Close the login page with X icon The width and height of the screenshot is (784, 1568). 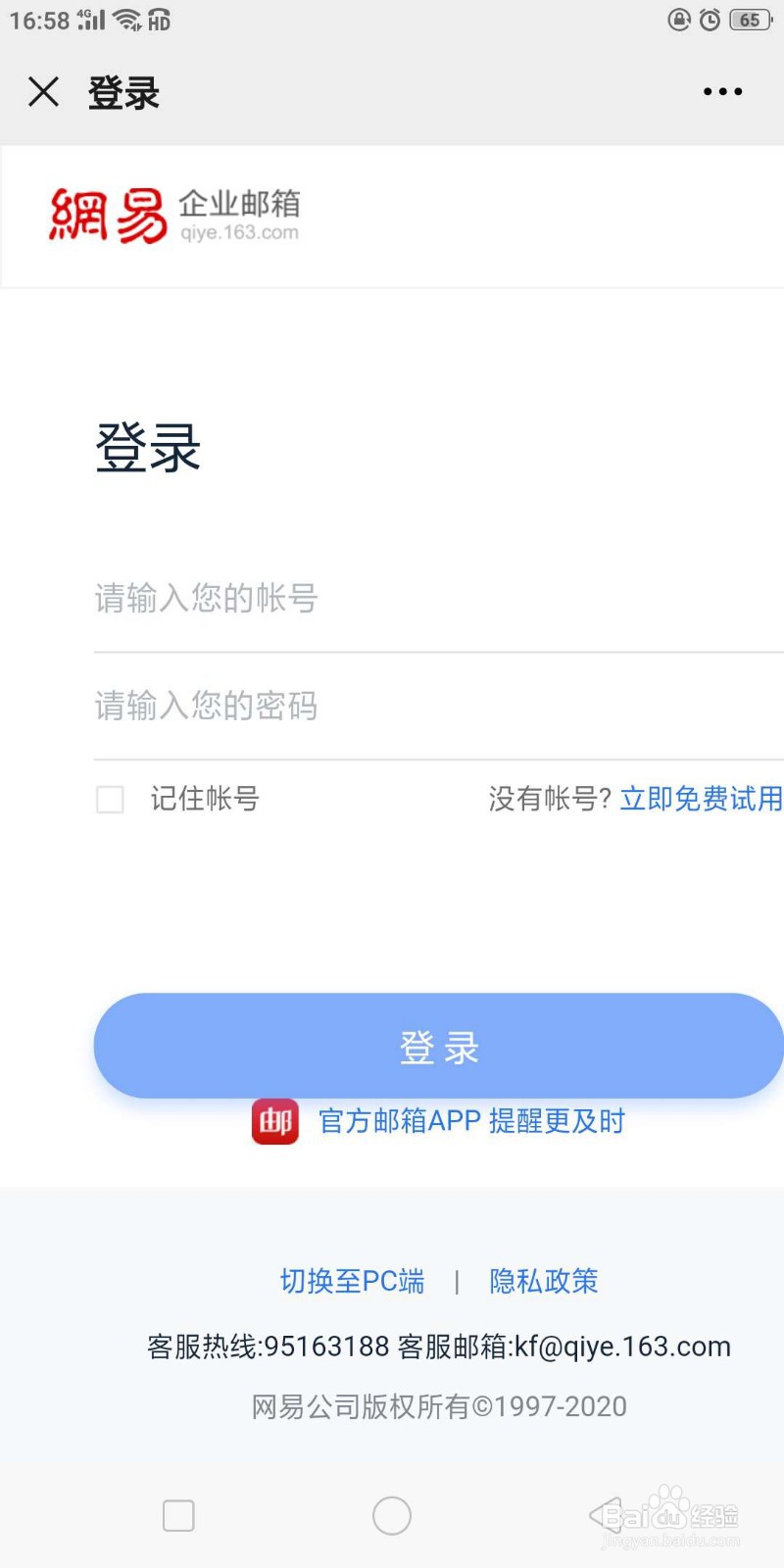point(44,92)
